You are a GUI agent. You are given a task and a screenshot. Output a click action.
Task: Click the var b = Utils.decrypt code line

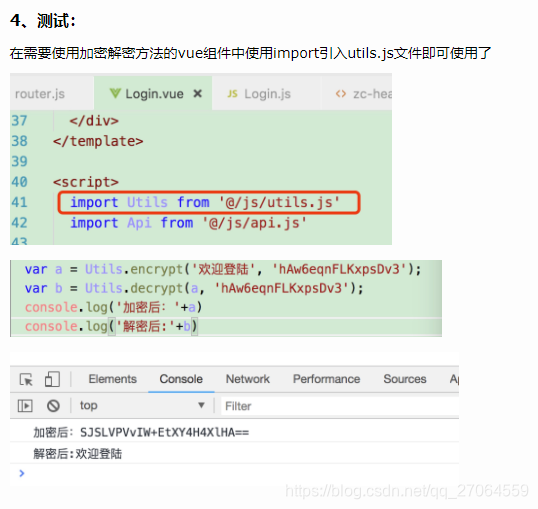click(x=194, y=288)
